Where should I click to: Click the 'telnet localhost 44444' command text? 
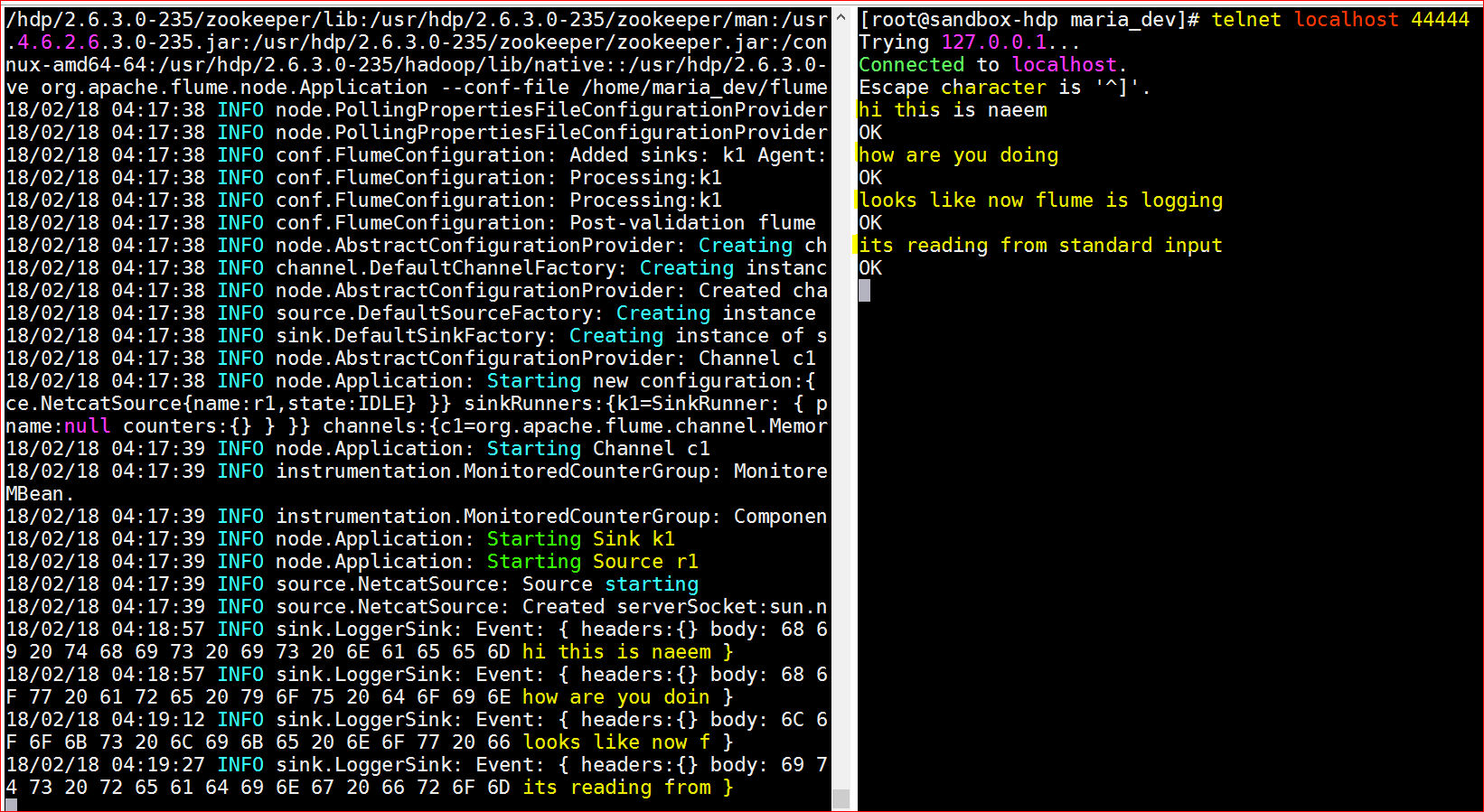1340,19
